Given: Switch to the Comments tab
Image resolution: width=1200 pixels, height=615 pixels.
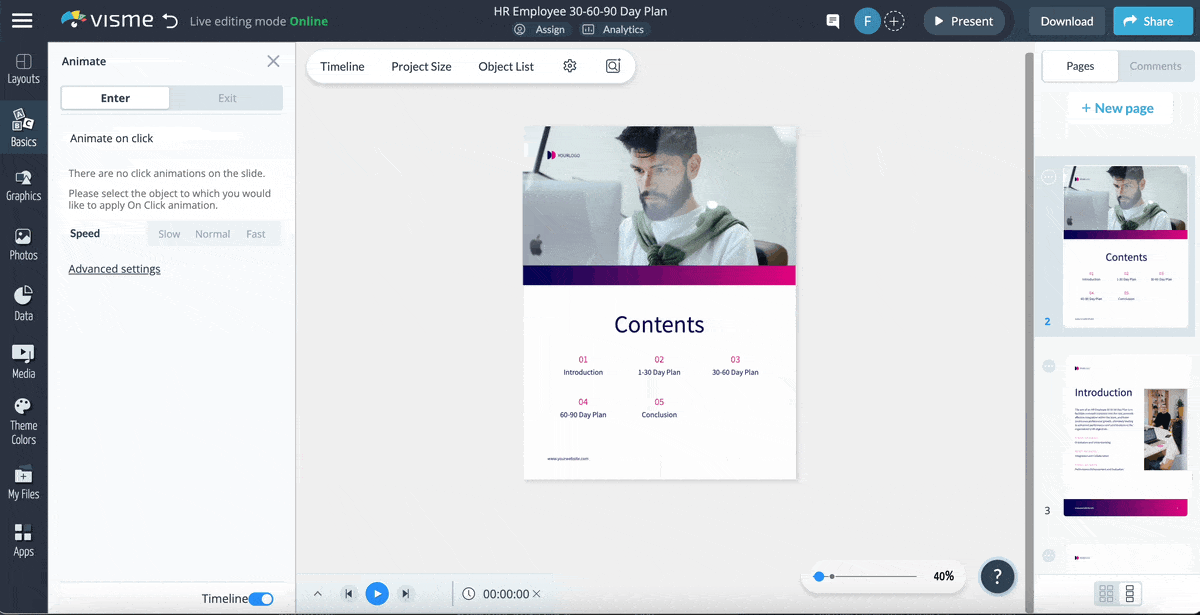Looking at the screenshot, I should (1156, 66).
